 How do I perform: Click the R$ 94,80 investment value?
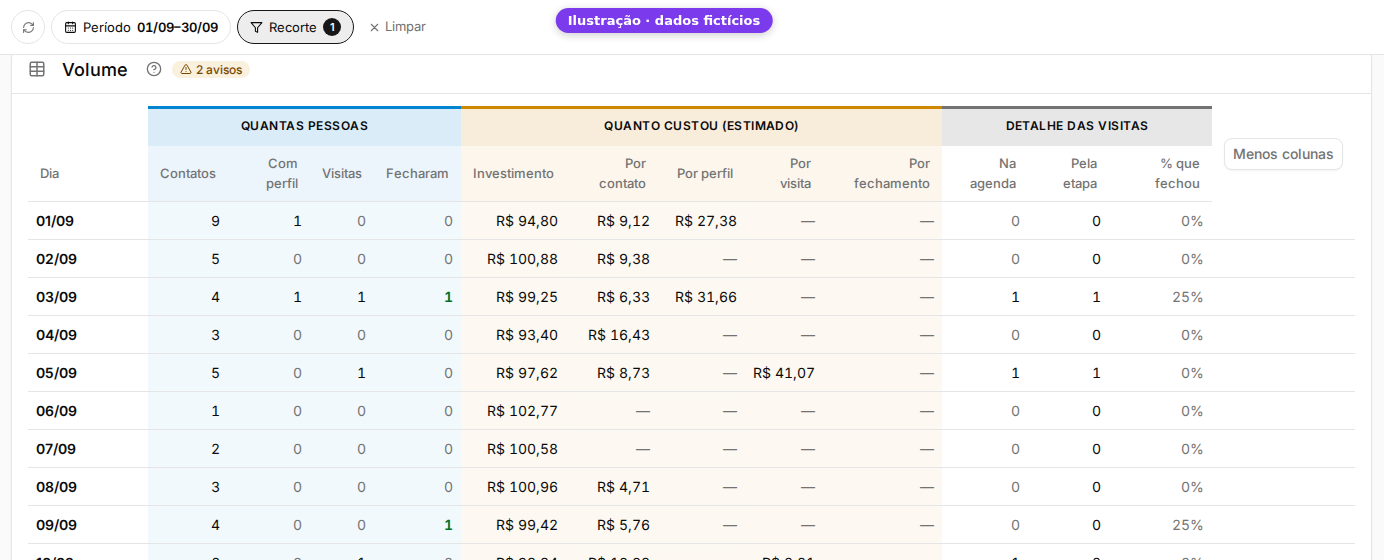tap(527, 221)
